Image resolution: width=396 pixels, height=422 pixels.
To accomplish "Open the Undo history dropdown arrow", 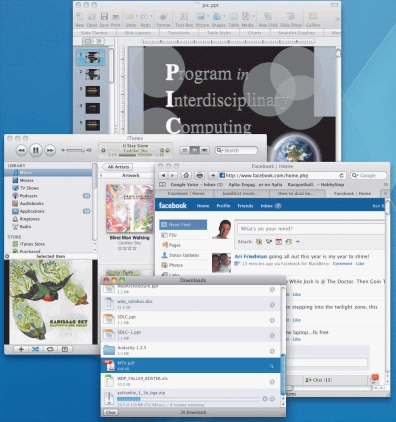I will [137, 16].
